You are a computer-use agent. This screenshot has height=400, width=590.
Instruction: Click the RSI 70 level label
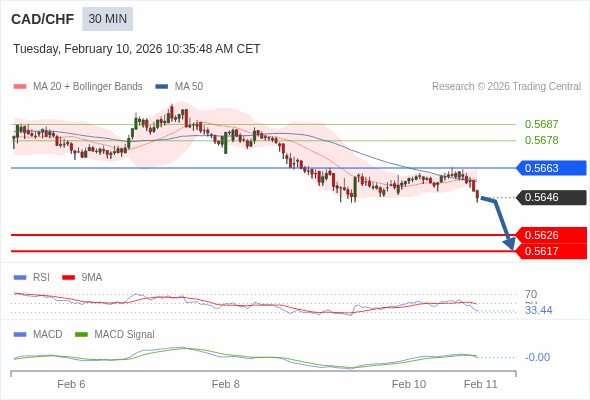pos(531,294)
